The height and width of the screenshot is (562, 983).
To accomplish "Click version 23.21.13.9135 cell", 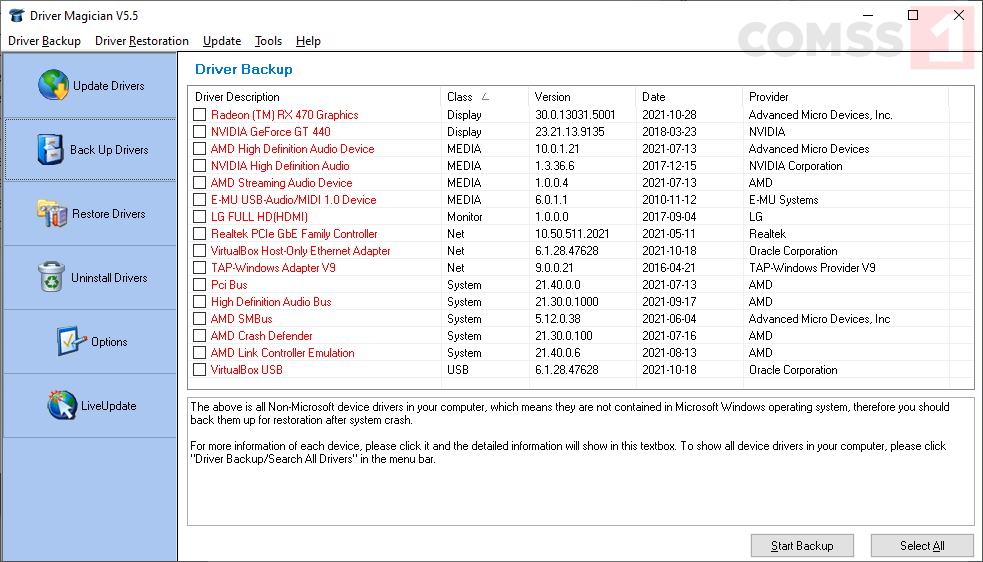I will [570, 132].
